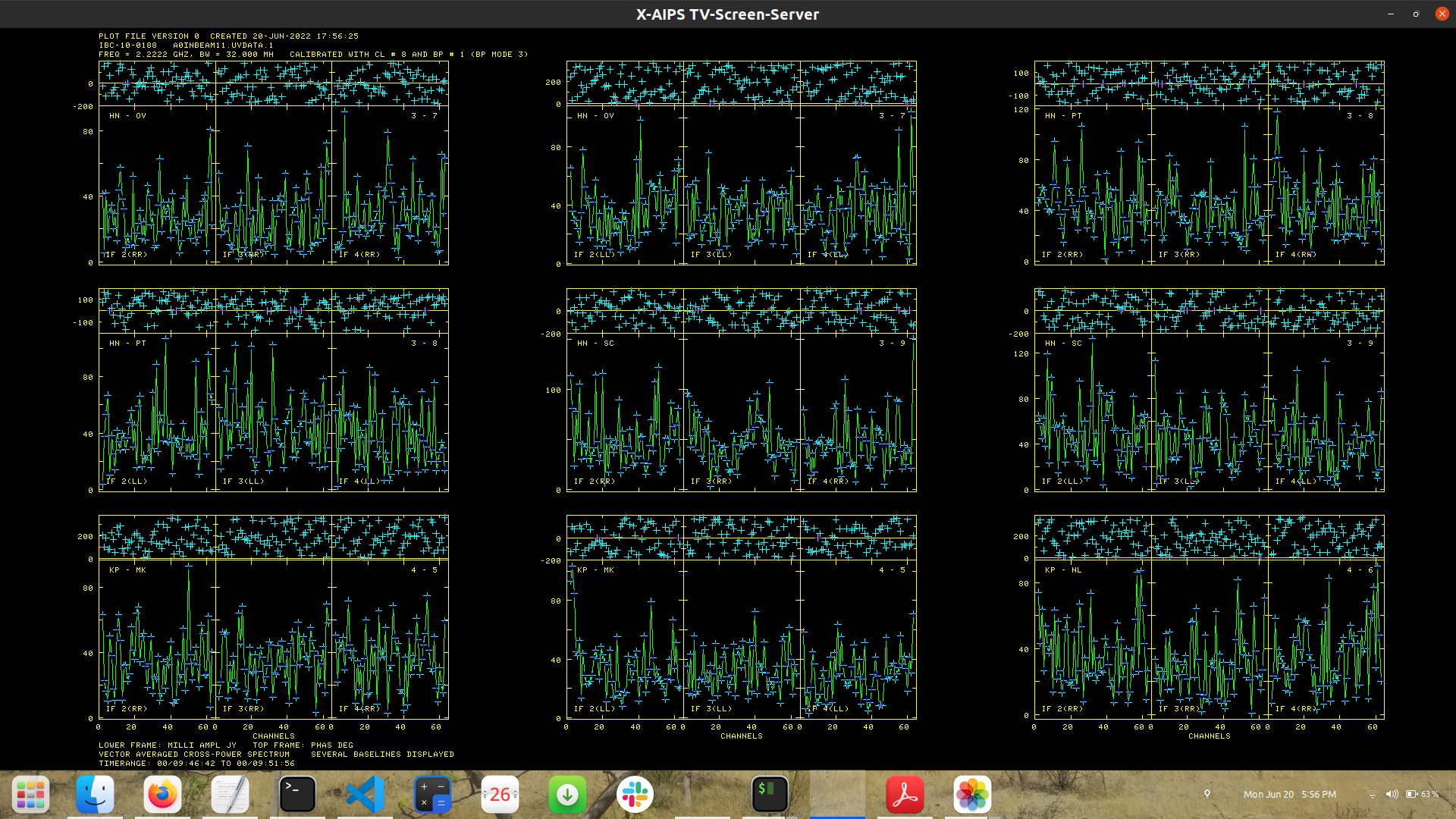Click the location indicator in tray
Image resolution: width=1456 pixels, height=819 pixels.
(x=1207, y=794)
